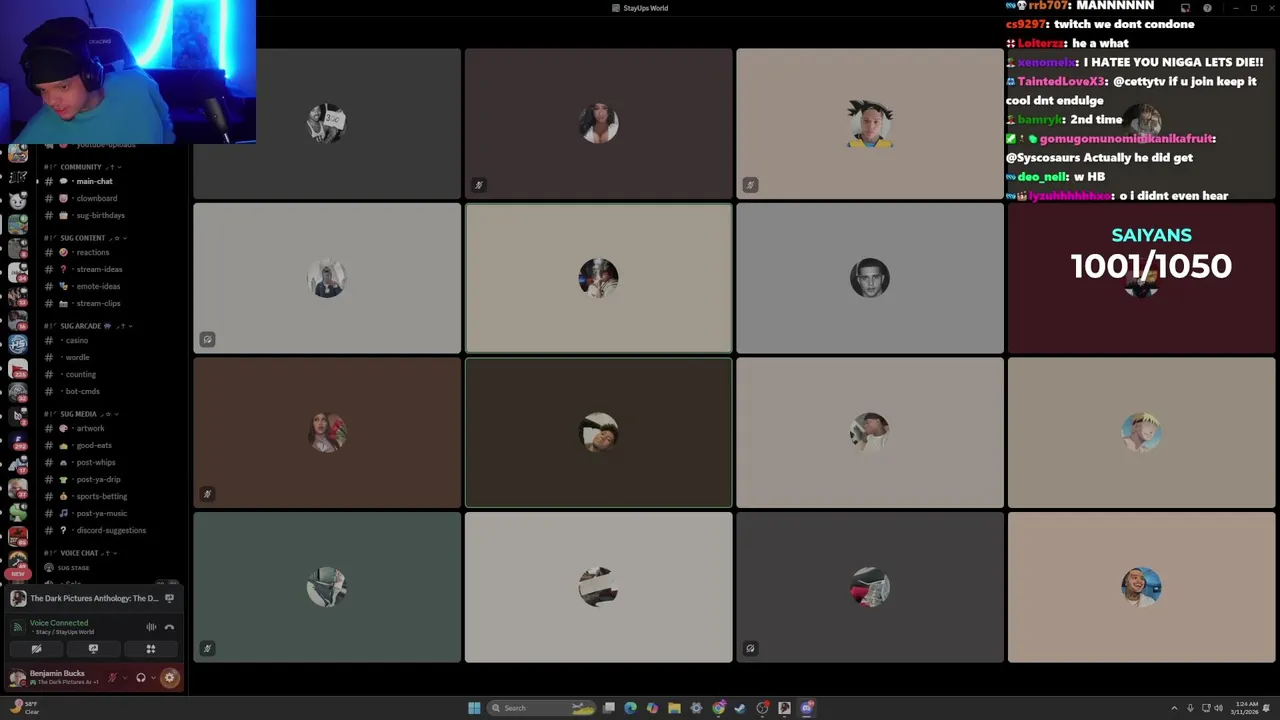Open File Explorer from taskbar

[x=674, y=708]
